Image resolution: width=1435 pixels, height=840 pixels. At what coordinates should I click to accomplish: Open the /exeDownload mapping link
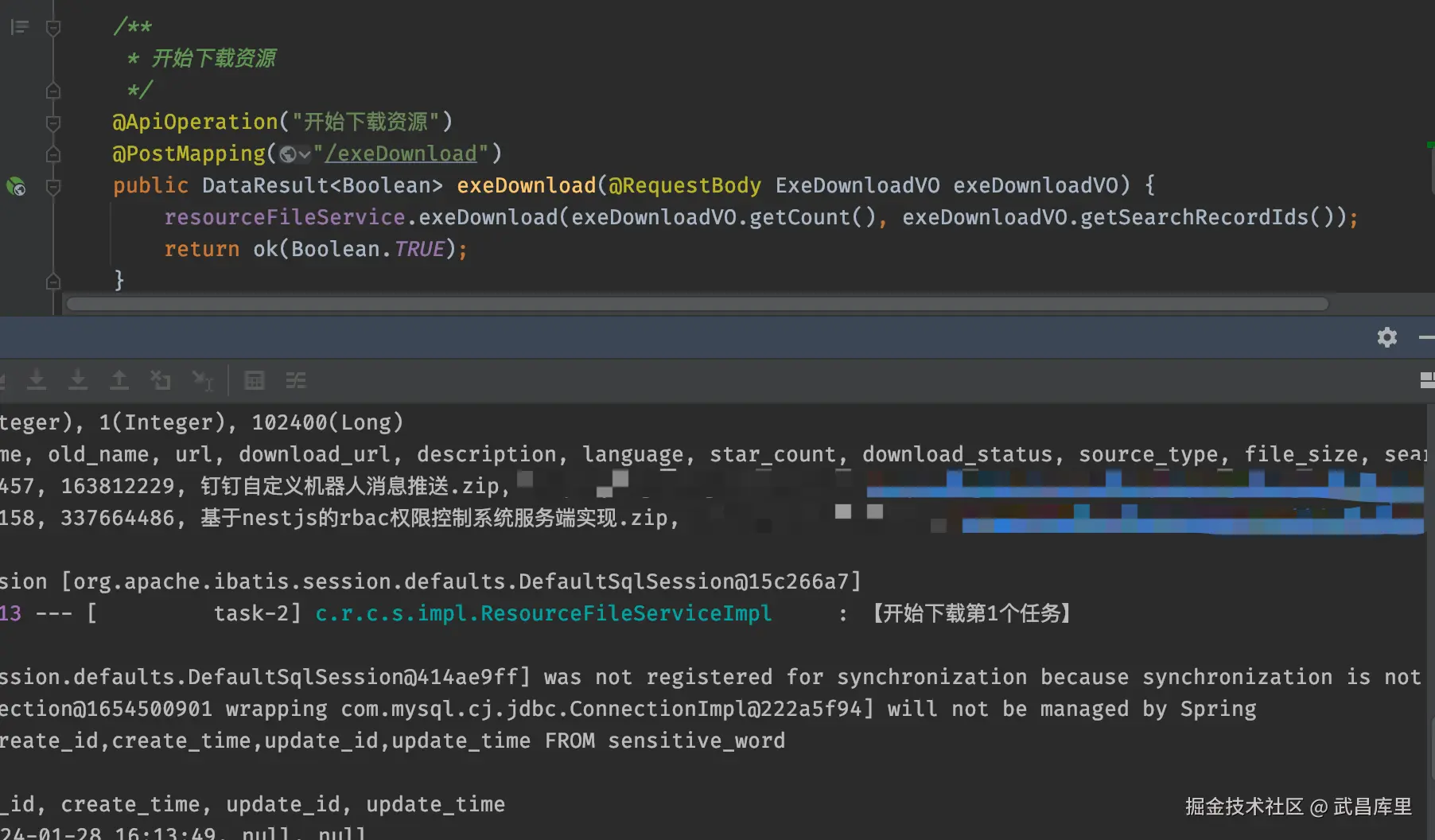coord(401,154)
